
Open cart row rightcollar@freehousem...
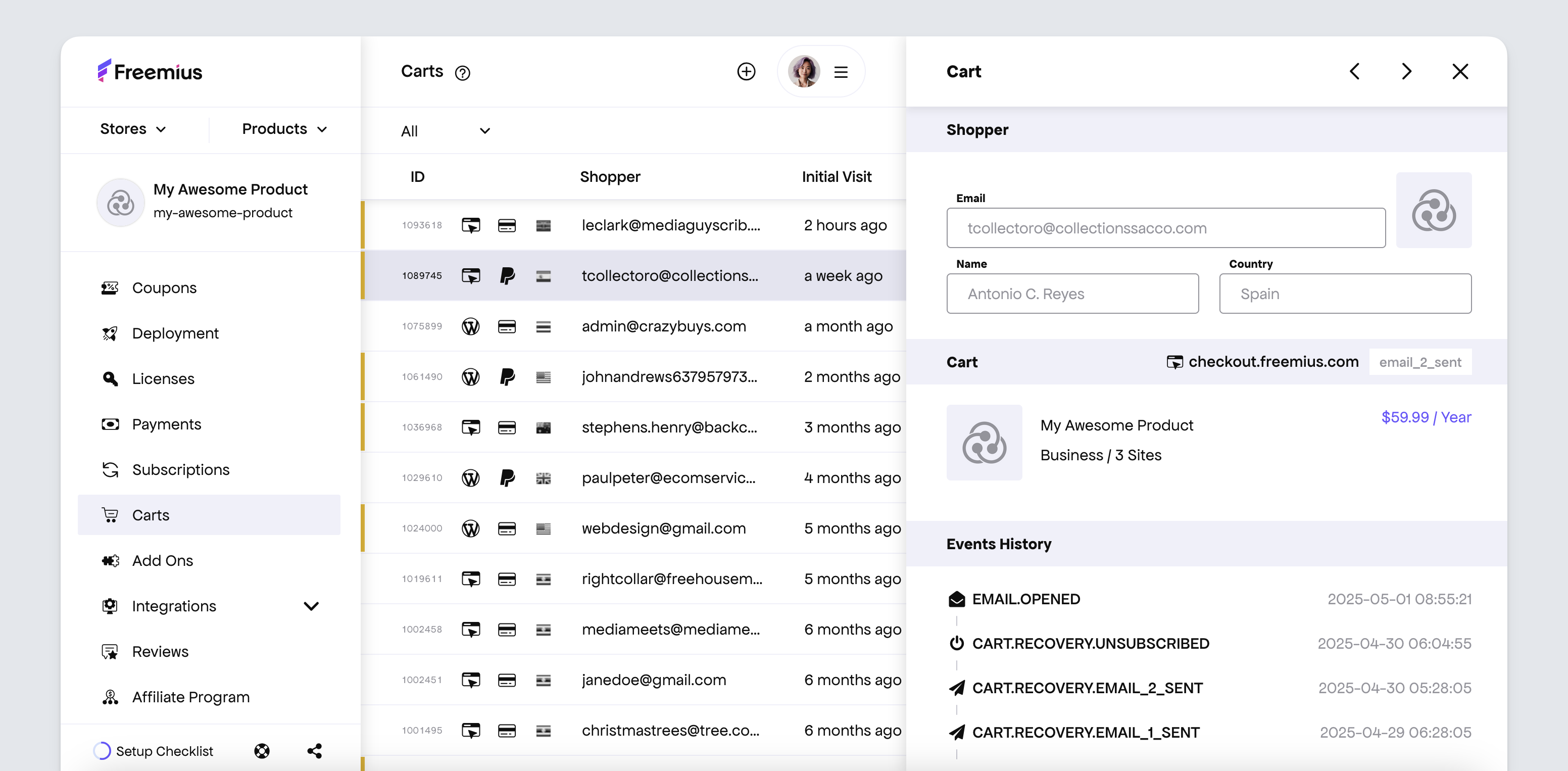tap(633, 579)
